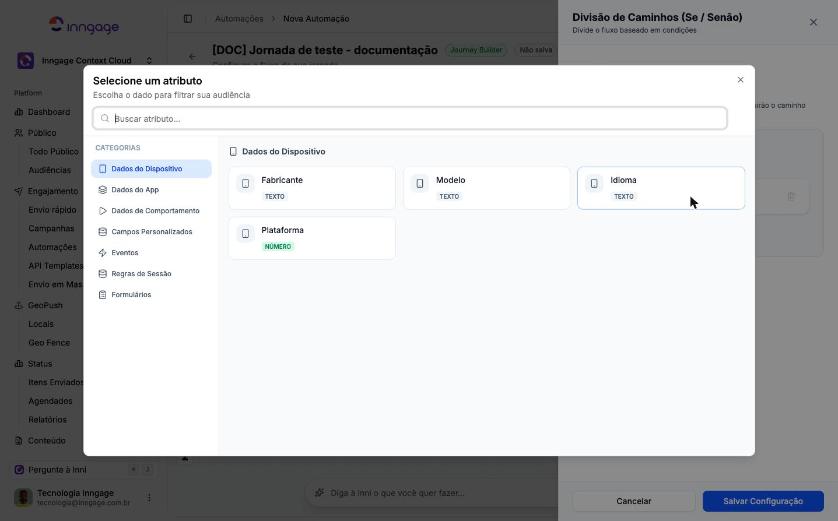Image resolution: width=838 pixels, height=521 pixels.
Task: Click the search magnifier icon
Action: 105,119
